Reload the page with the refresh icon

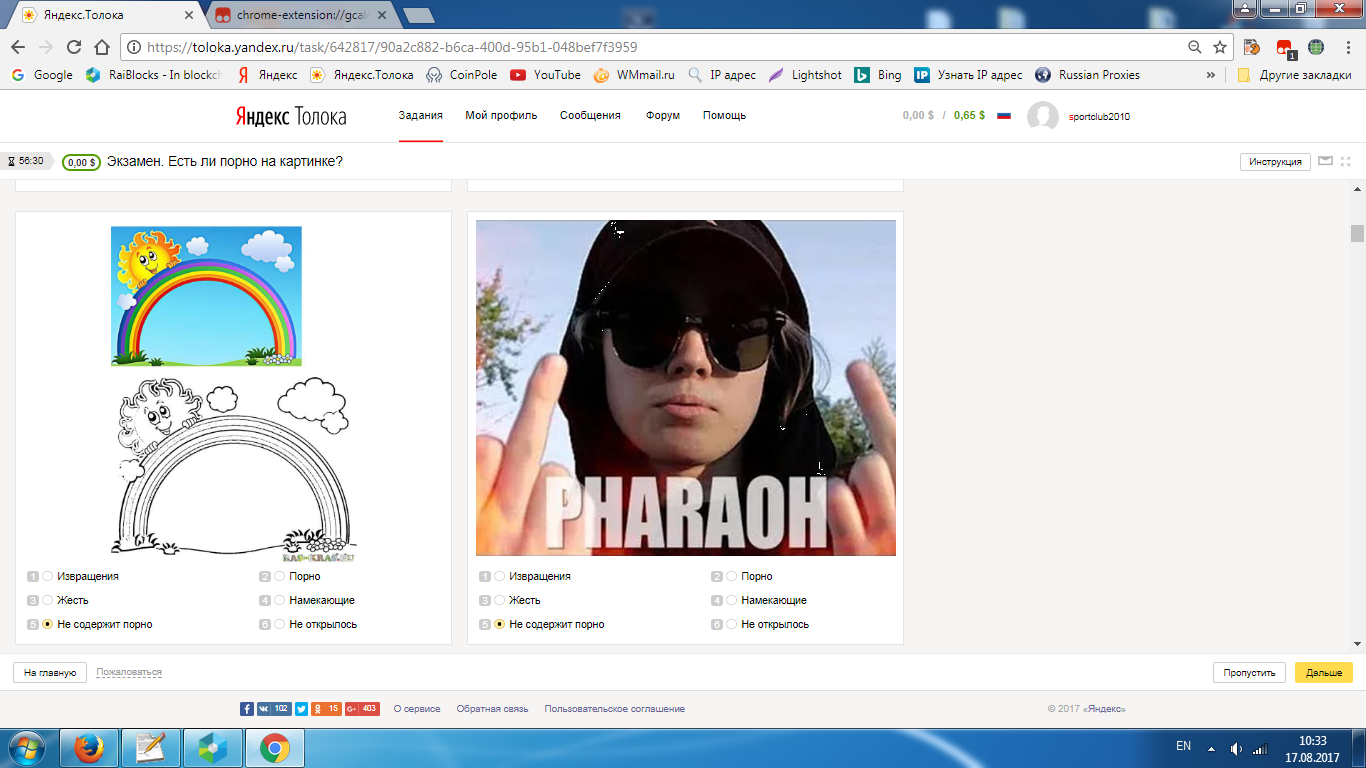[x=73, y=47]
